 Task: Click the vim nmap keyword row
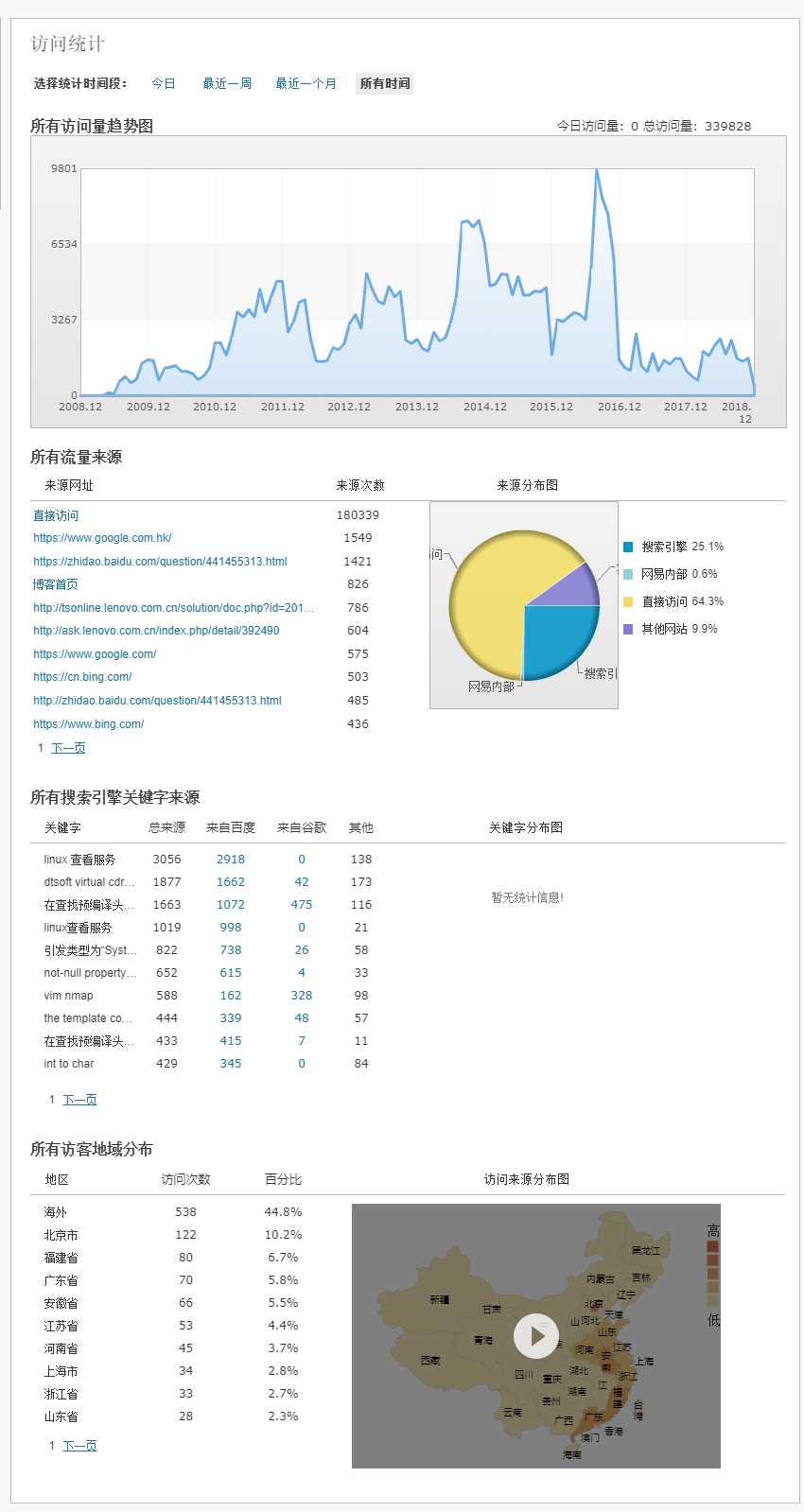pos(208,996)
